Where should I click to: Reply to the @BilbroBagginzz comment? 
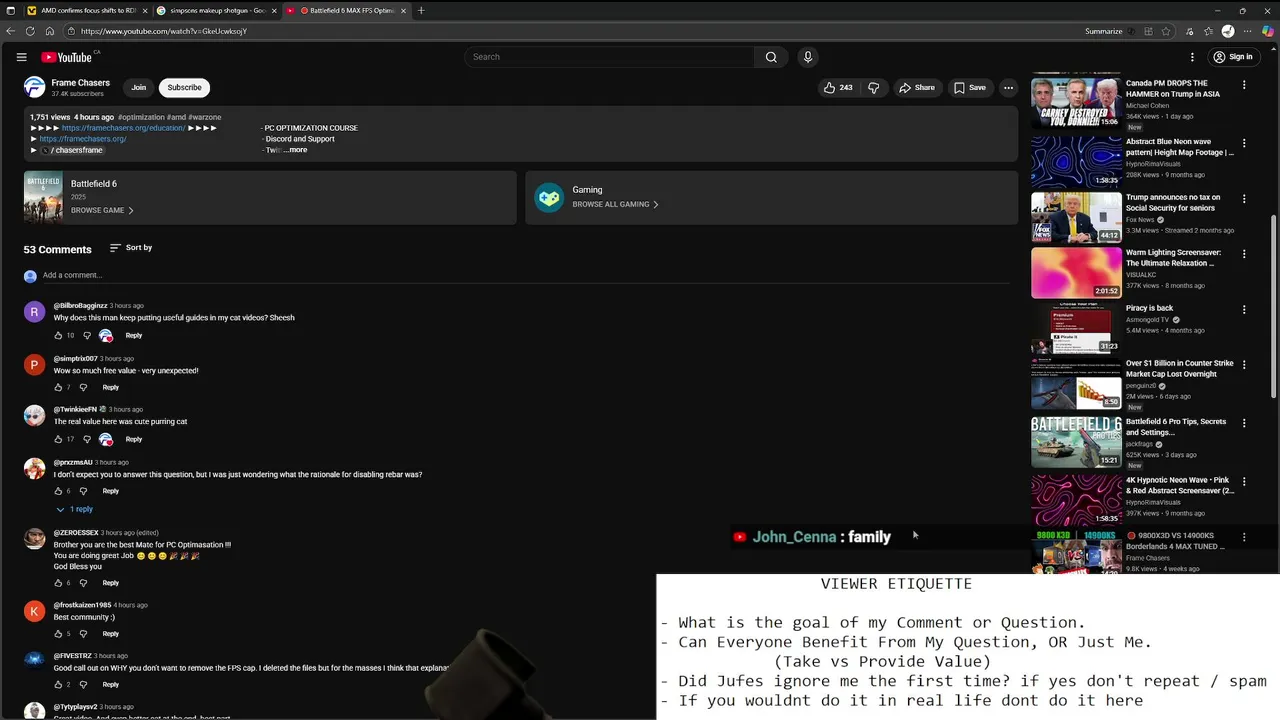pos(134,335)
